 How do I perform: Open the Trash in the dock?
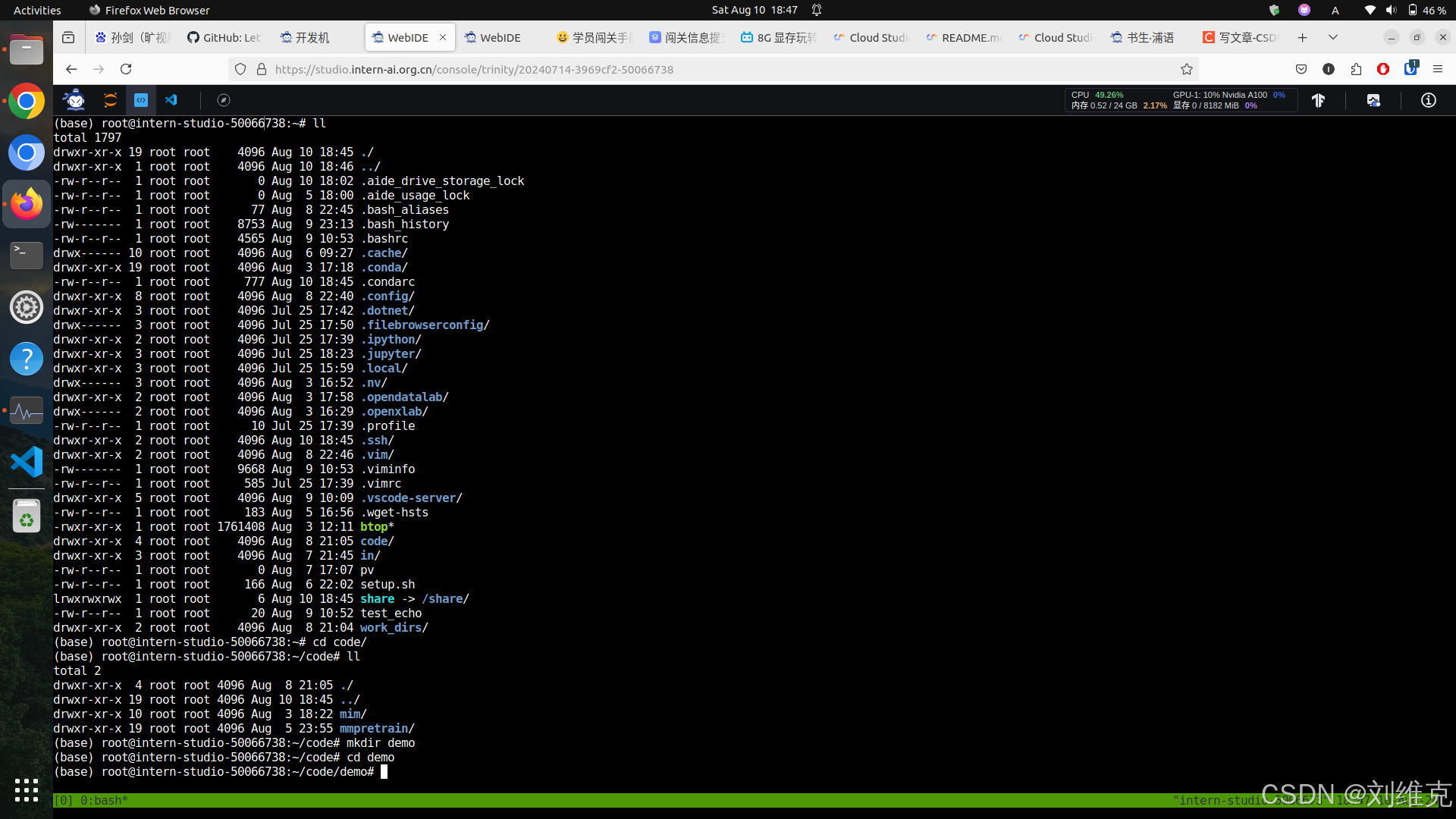coord(27,517)
